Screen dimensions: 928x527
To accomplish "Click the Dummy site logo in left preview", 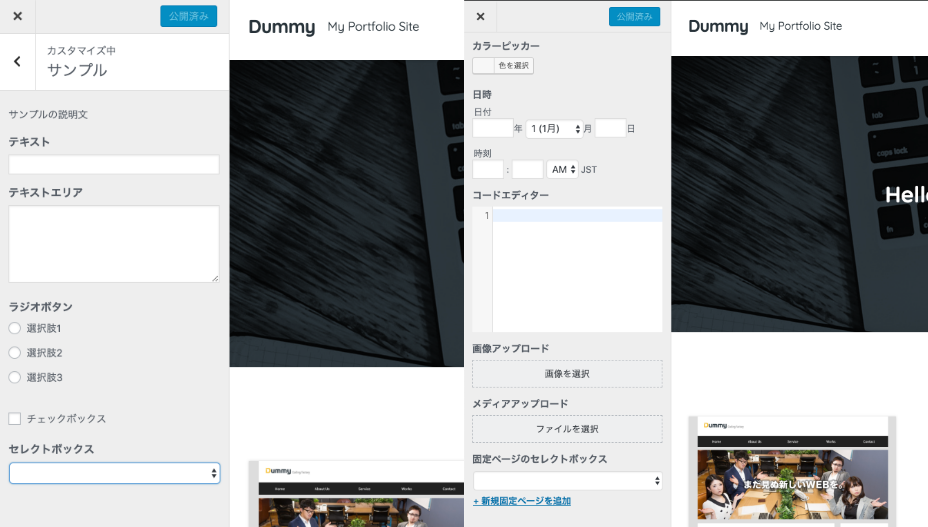I will tap(281, 27).
